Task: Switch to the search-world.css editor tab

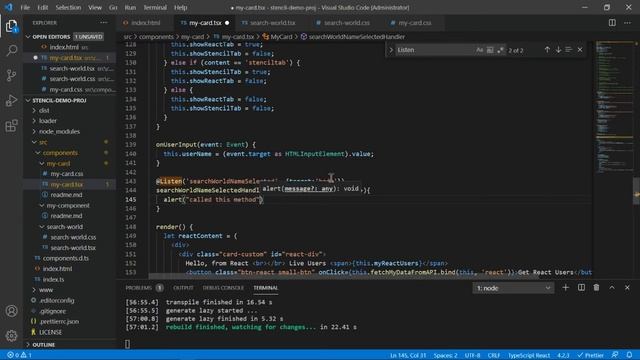Action: pos(347,23)
